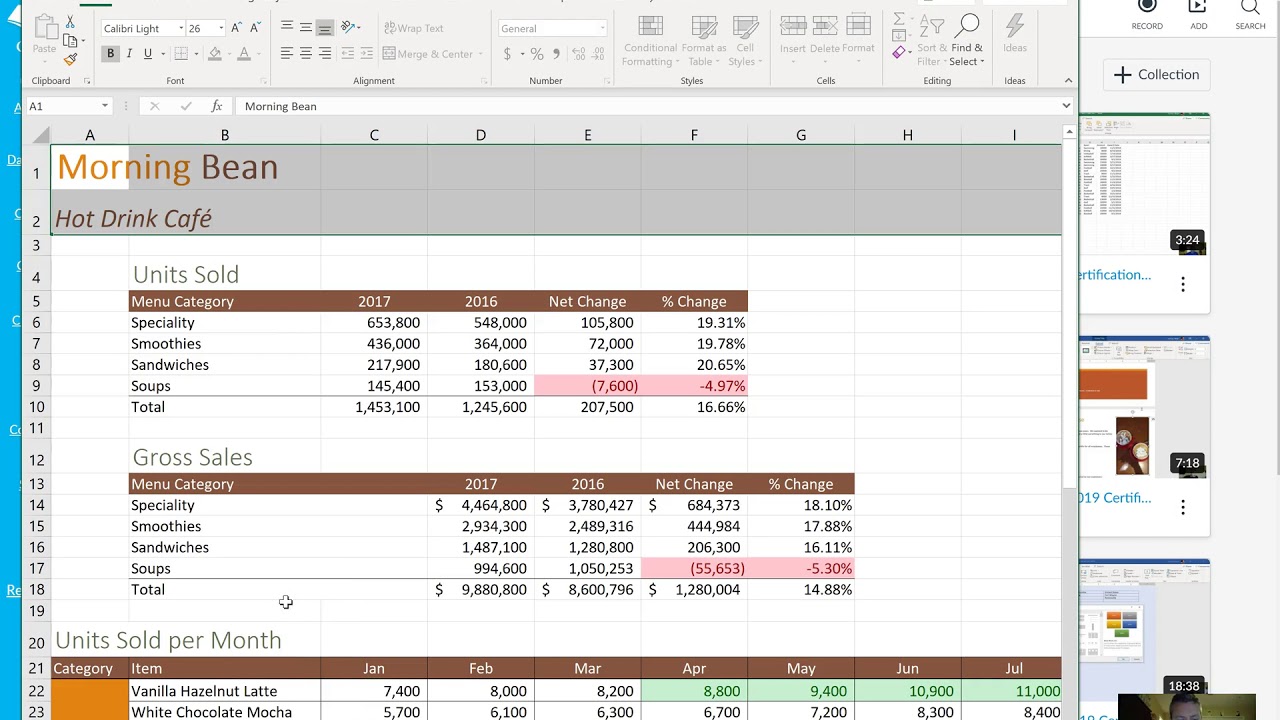
Task: Open Cell Styles gallery
Action: [x=745, y=41]
